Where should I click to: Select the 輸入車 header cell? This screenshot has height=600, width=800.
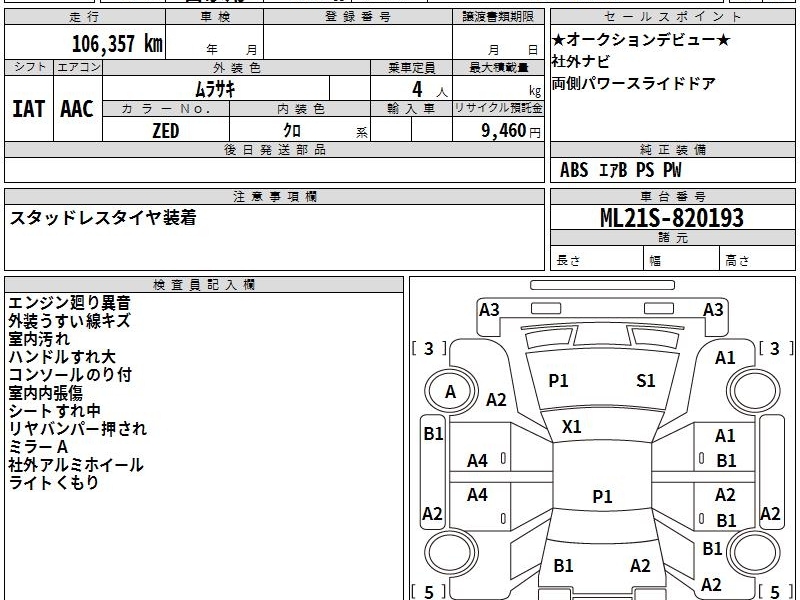pos(411,109)
